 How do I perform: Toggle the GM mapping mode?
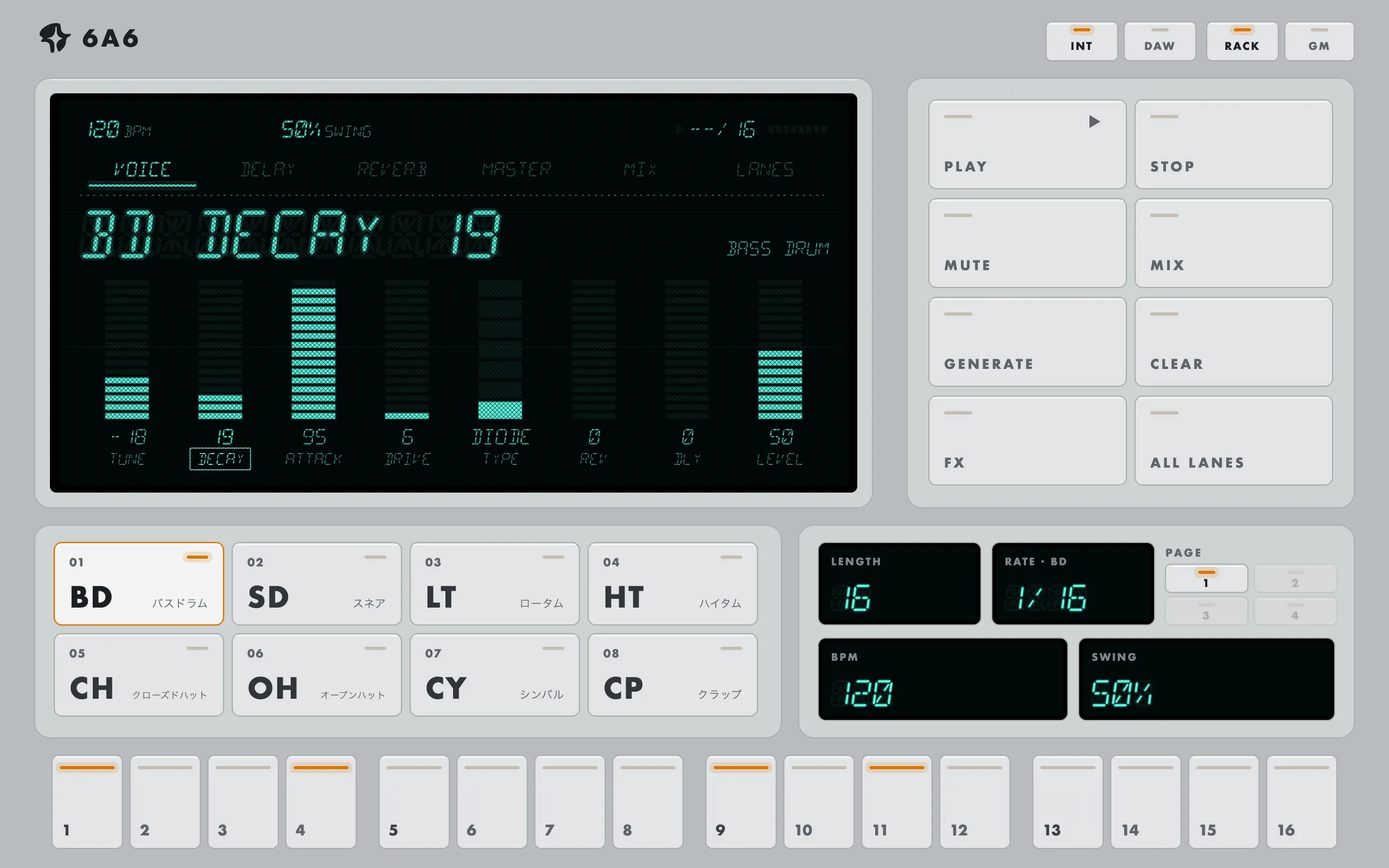point(1319,41)
